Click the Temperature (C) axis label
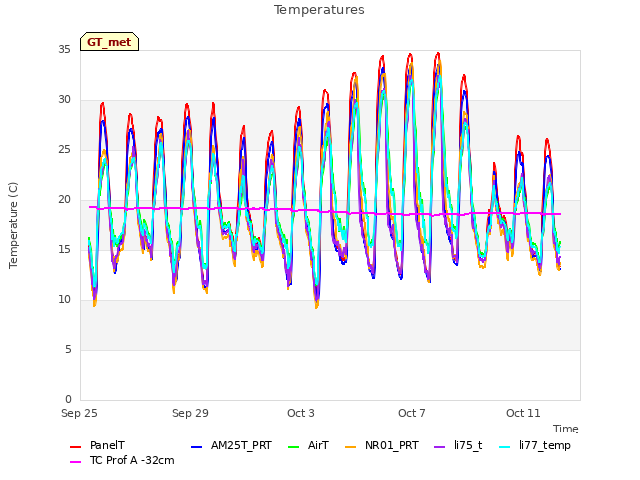Screen dimensions: 640x480 pyautogui.click(x=13, y=225)
